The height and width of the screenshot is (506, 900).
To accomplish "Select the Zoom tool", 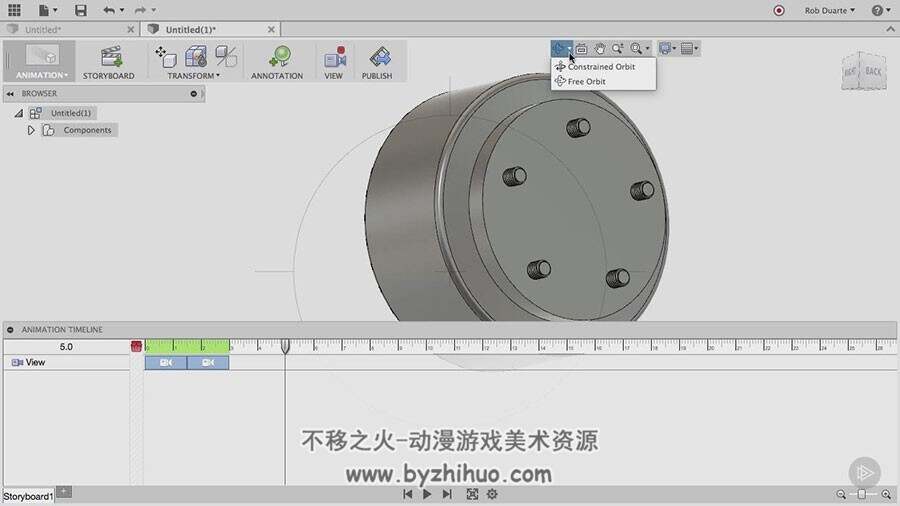I will [x=618, y=49].
